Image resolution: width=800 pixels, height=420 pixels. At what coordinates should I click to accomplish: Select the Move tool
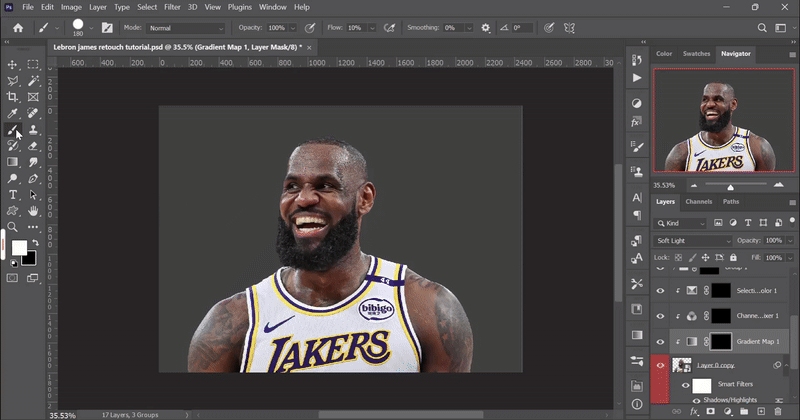13,64
